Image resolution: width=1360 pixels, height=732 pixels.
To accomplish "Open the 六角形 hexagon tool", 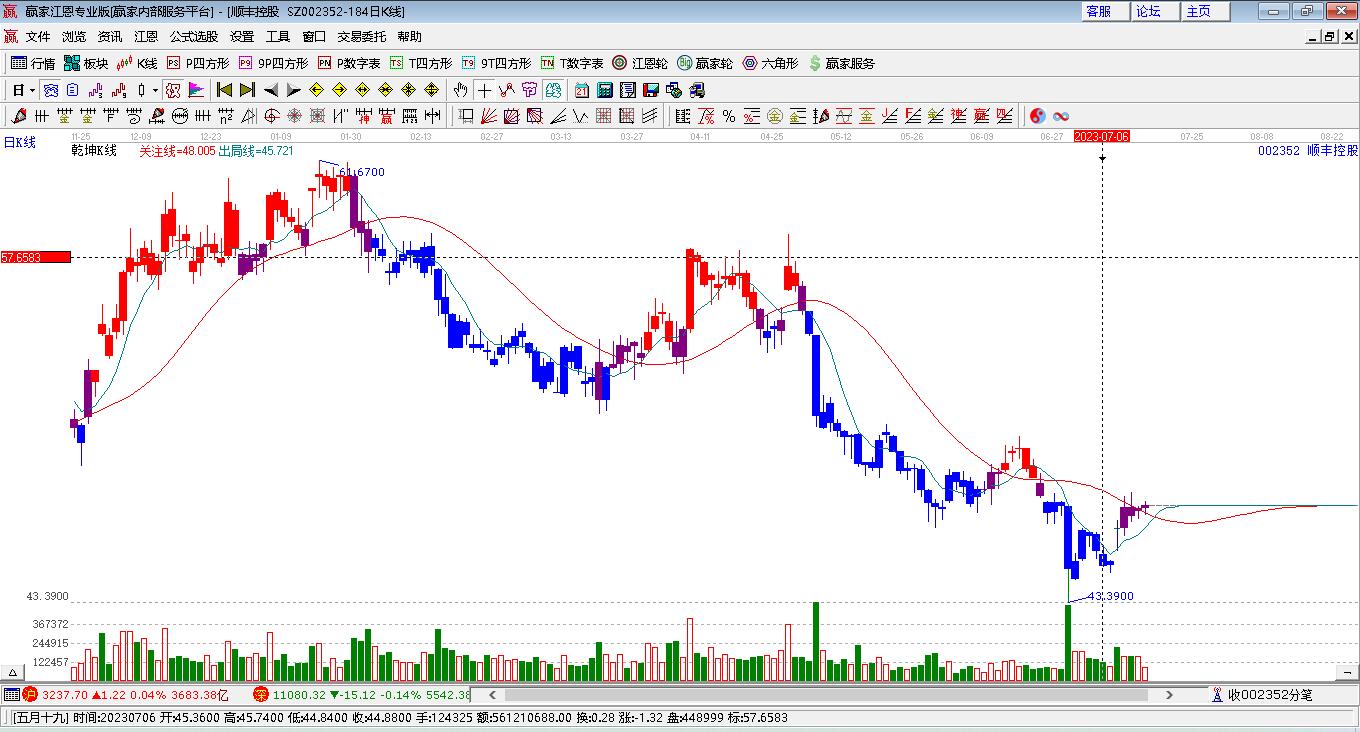I will [x=770, y=63].
